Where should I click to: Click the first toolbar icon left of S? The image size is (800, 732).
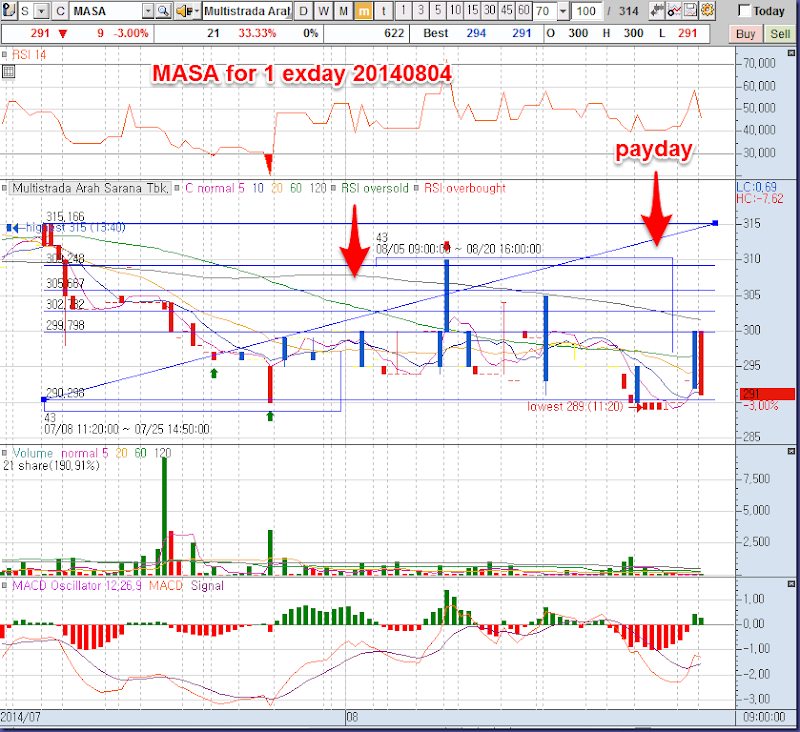click(x=10, y=11)
